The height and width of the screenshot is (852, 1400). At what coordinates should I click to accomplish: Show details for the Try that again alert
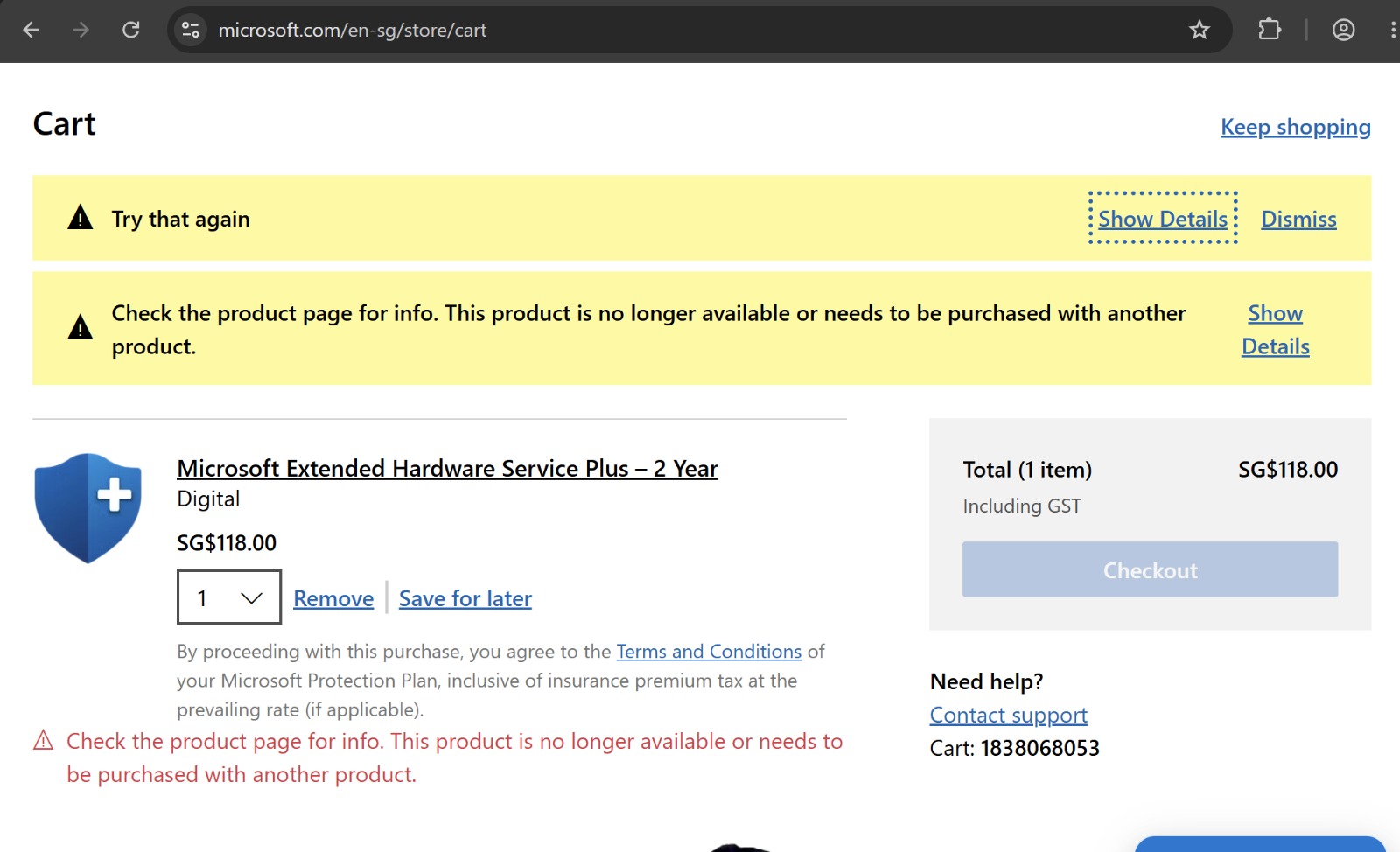tap(1163, 219)
